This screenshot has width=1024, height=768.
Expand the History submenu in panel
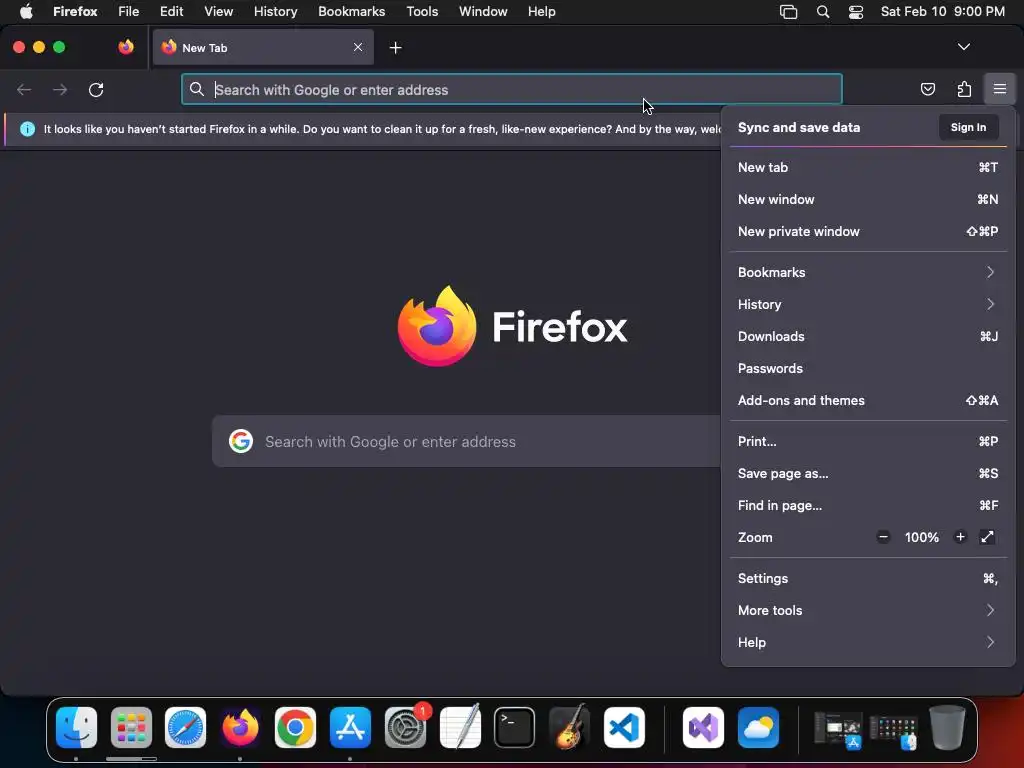coord(868,304)
